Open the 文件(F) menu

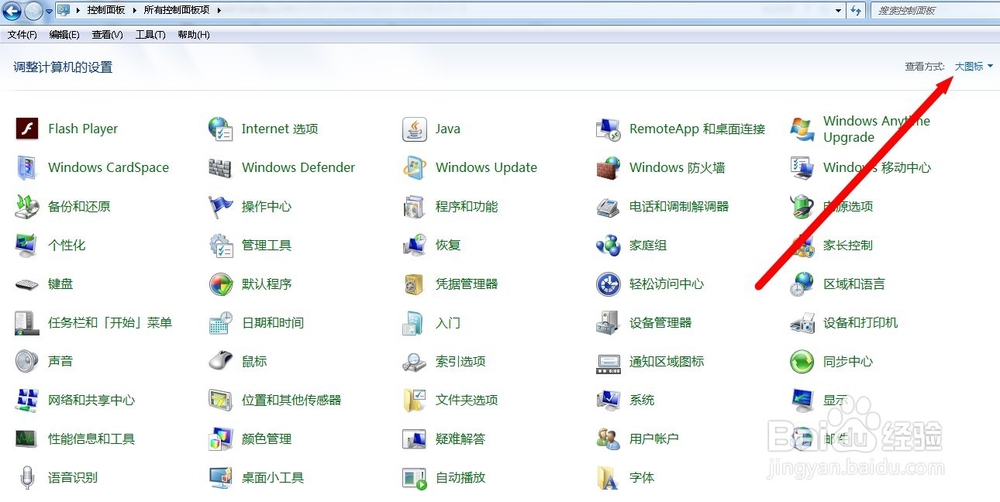[x=22, y=35]
